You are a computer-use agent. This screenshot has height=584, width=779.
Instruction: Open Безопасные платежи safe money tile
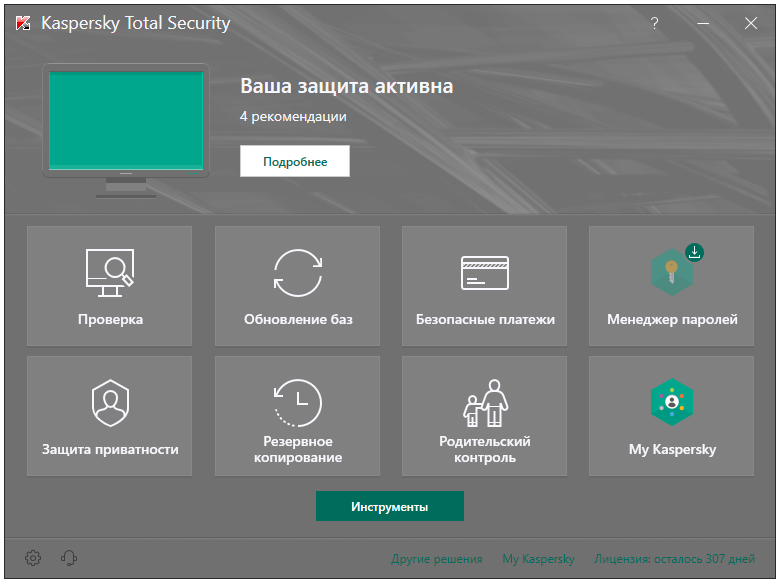tap(484, 286)
